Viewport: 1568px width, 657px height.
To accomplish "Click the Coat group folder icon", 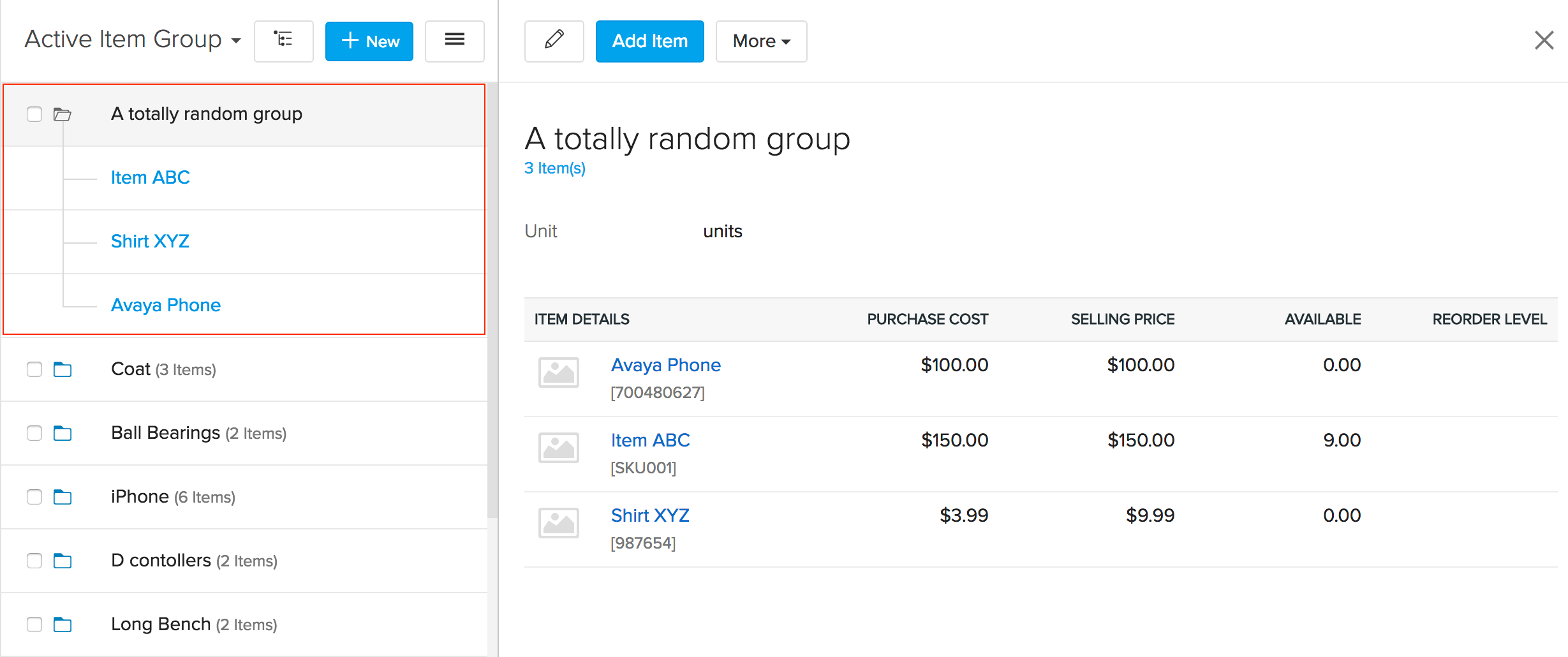I will coord(63,370).
